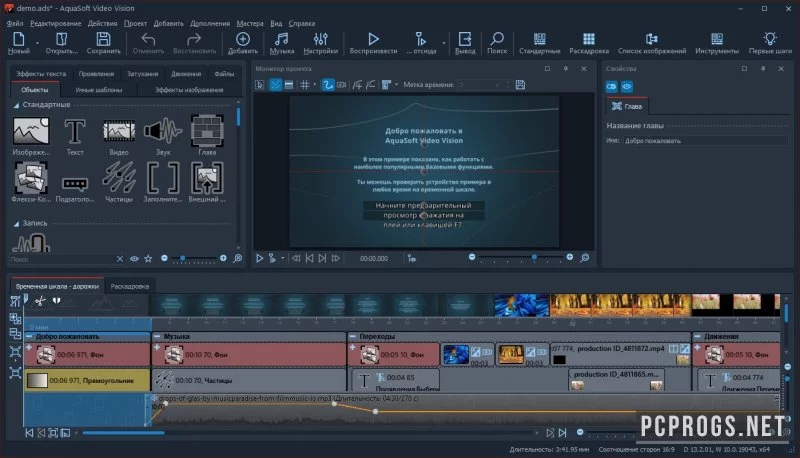
Task: Click the save icon in project monitor toolbar
Action: [520, 85]
